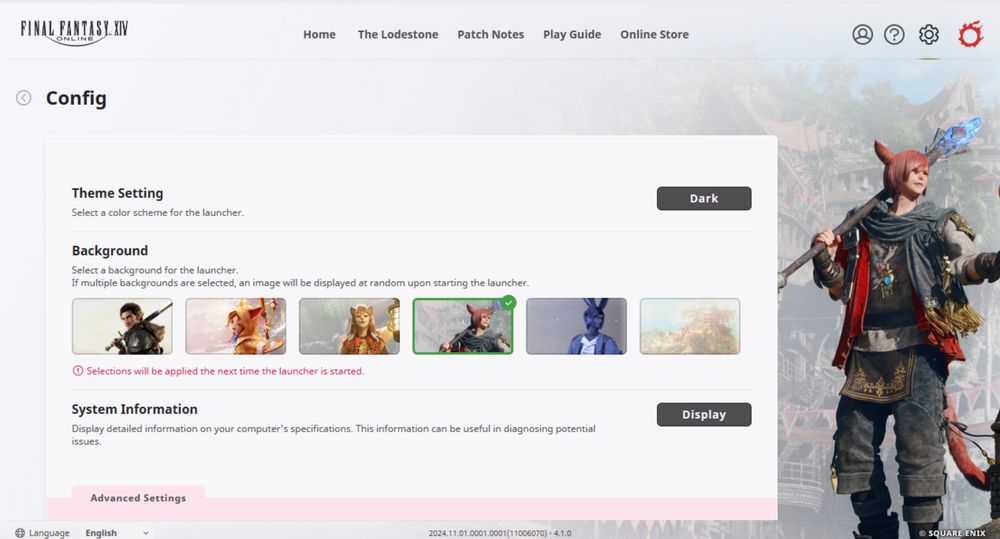Click the Theme Setting heading

click(x=117, y=193)
